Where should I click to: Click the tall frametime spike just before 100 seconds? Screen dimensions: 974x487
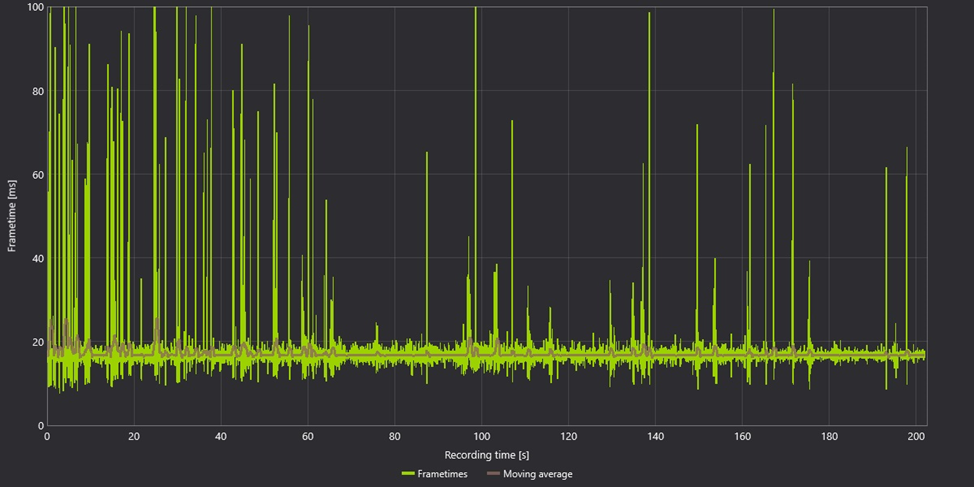(x=476, y=9)
